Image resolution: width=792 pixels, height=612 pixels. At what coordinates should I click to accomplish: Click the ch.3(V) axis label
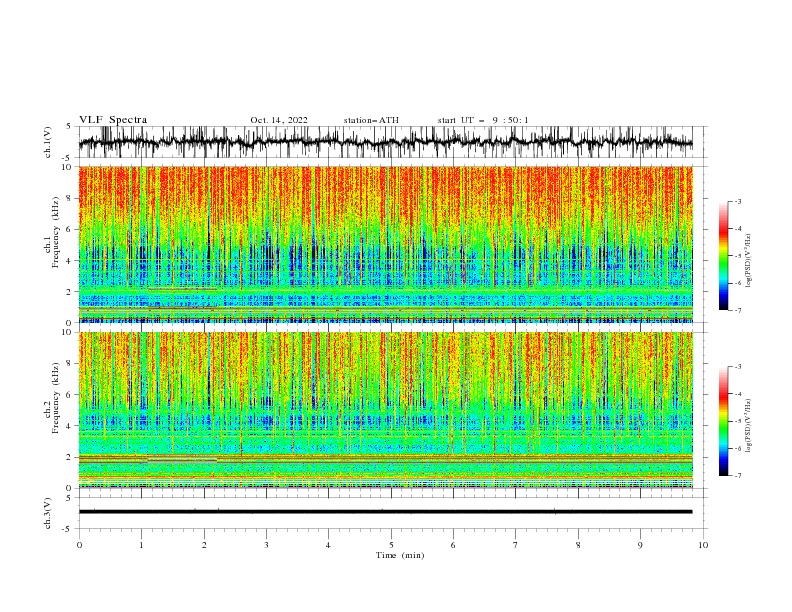click(x=48, y=513)
